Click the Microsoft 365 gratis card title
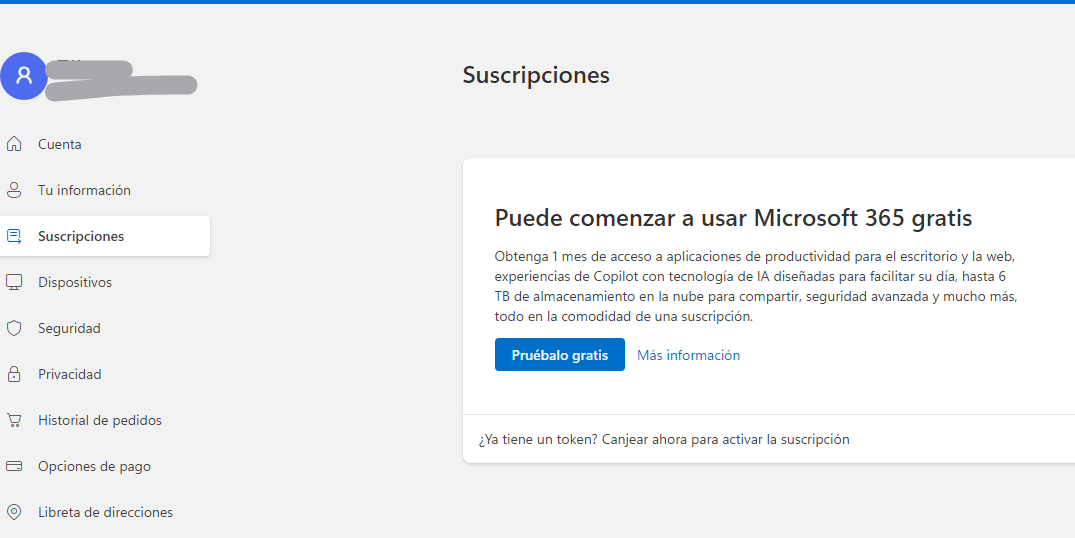This screenshot has height=538, width=1075. pyautogui.click(x=734, y=218)
